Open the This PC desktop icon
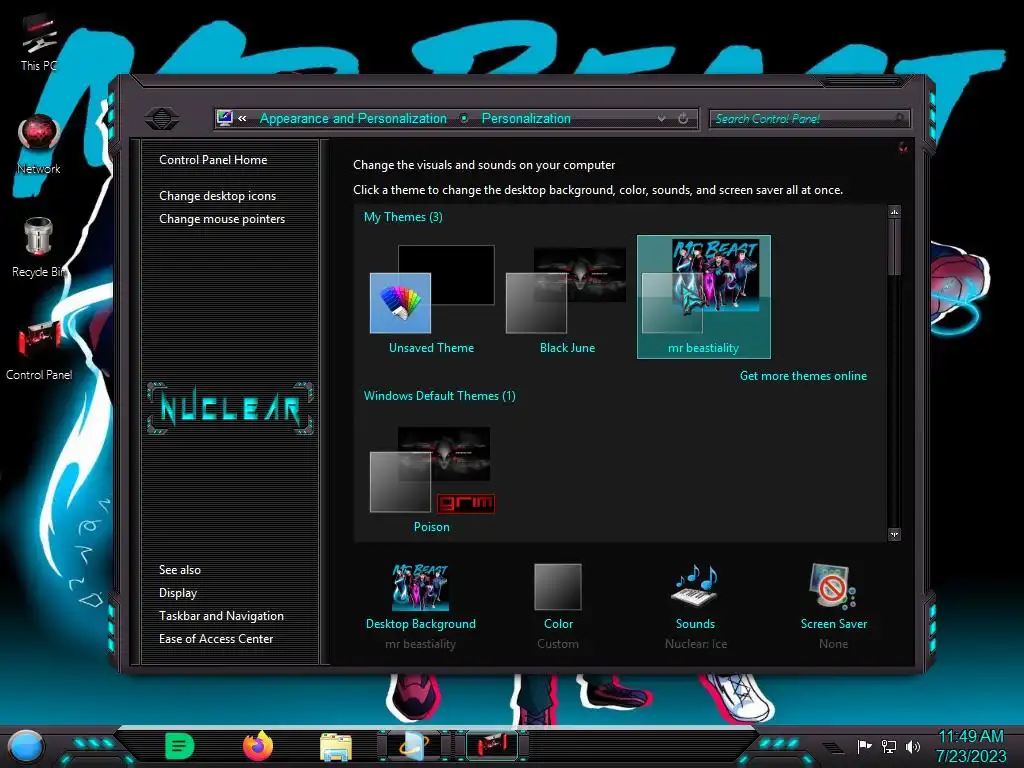The image size is (1024, 768). pos(39,42)
